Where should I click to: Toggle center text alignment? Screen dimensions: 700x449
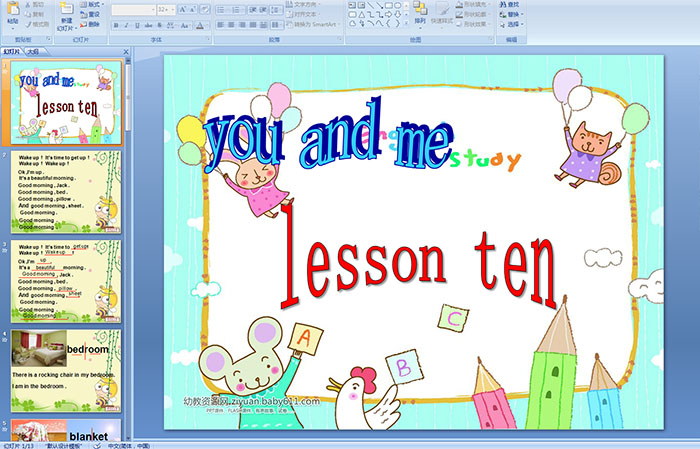tap(231, 25)
